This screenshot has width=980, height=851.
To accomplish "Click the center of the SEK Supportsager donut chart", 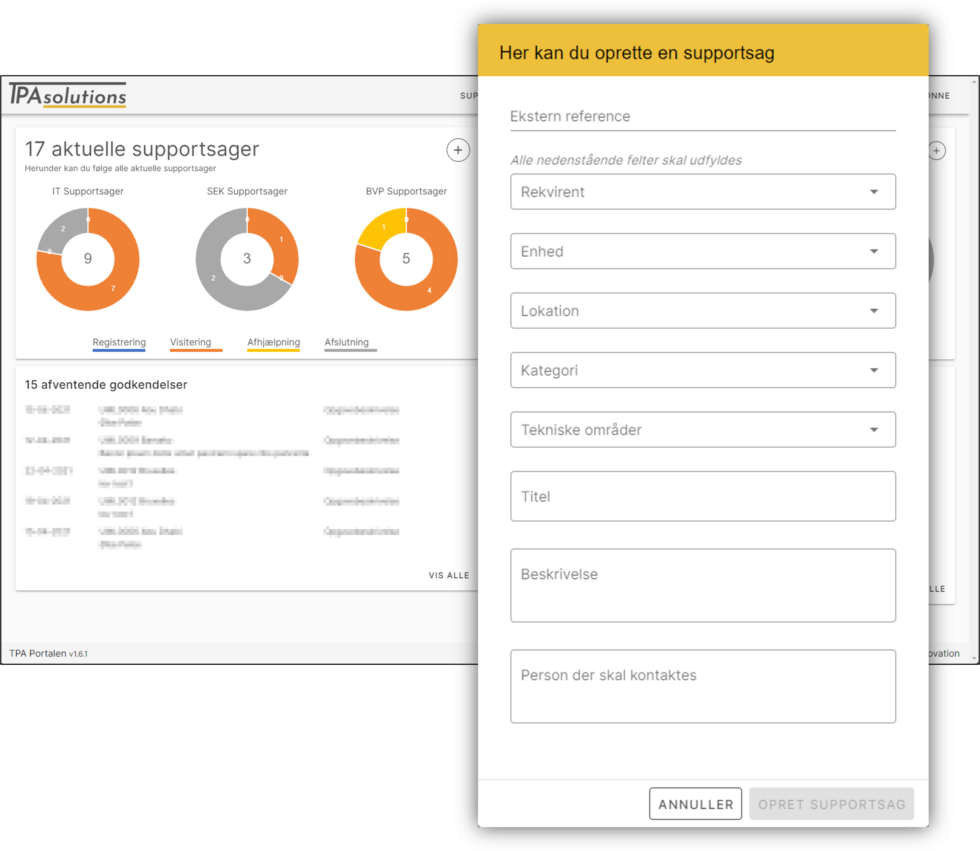I will pos(247,259).
